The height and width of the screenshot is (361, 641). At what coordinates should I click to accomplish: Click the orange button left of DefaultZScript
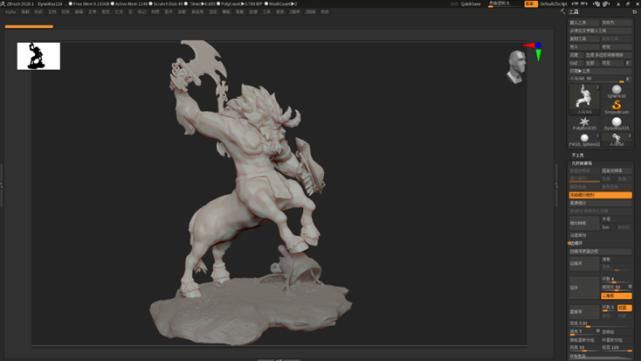pyautogui.click(x=531, y=4)
